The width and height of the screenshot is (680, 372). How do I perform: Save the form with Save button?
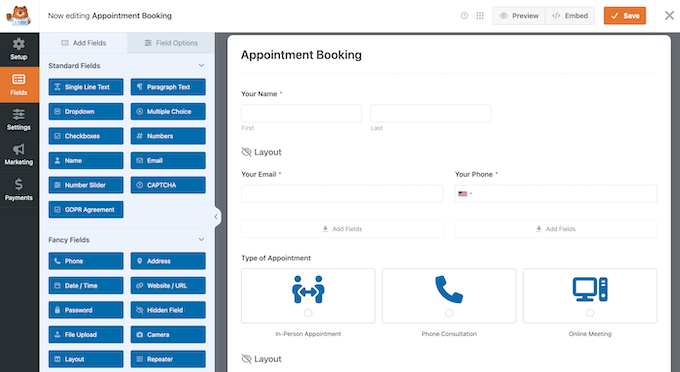click(624, 16)
